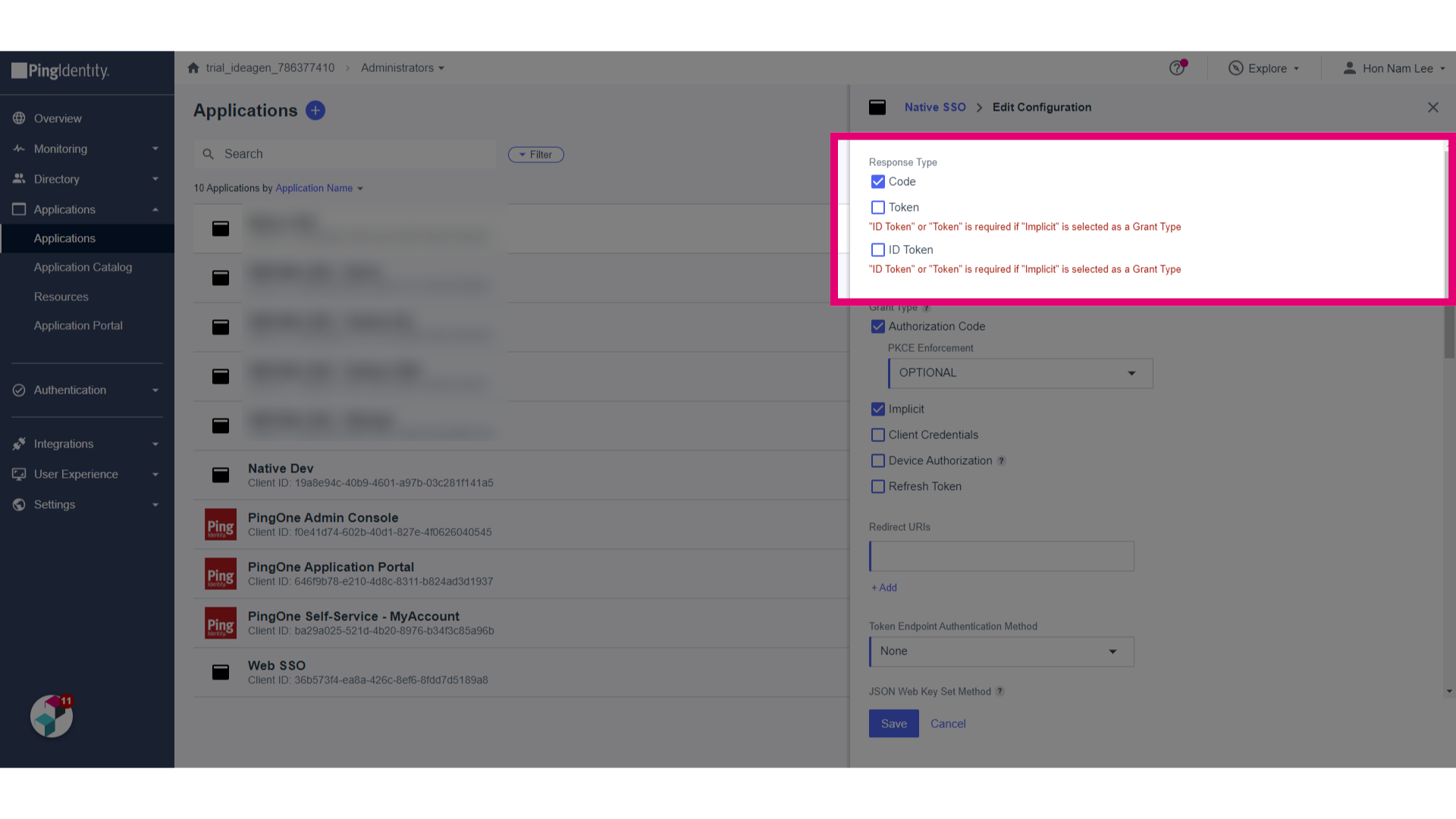
Task: Click the Redirect URIs input field
Action: click(1002, 557)
